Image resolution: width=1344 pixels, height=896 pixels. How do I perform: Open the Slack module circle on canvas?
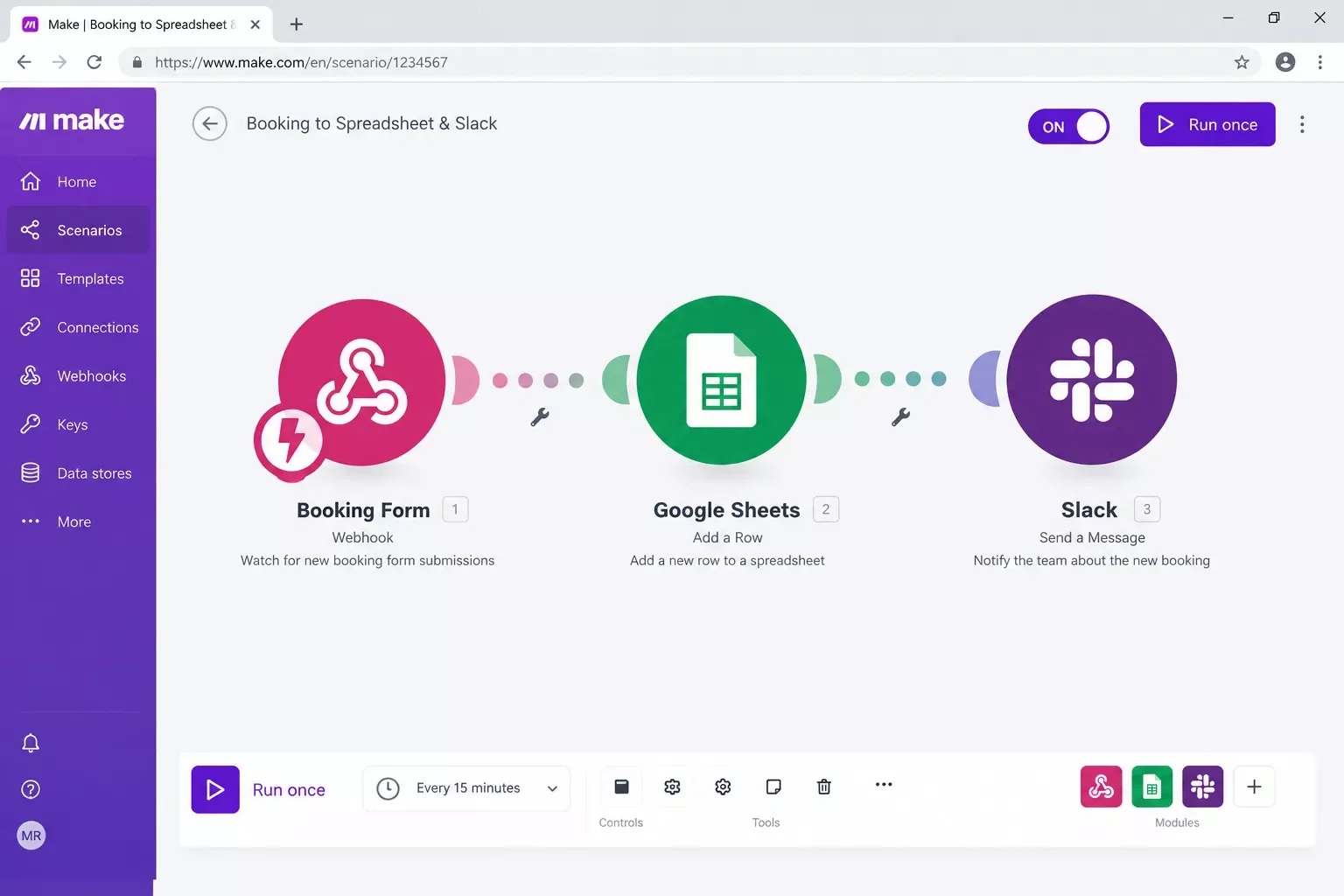1091,380
